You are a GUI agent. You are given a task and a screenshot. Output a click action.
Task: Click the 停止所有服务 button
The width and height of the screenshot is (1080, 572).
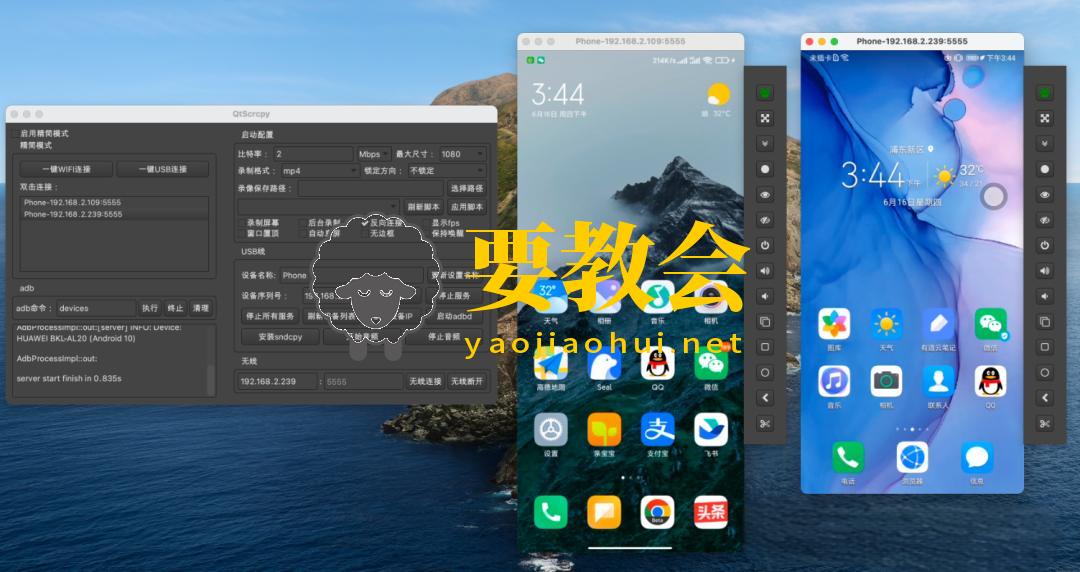click(x=269, y=316)
